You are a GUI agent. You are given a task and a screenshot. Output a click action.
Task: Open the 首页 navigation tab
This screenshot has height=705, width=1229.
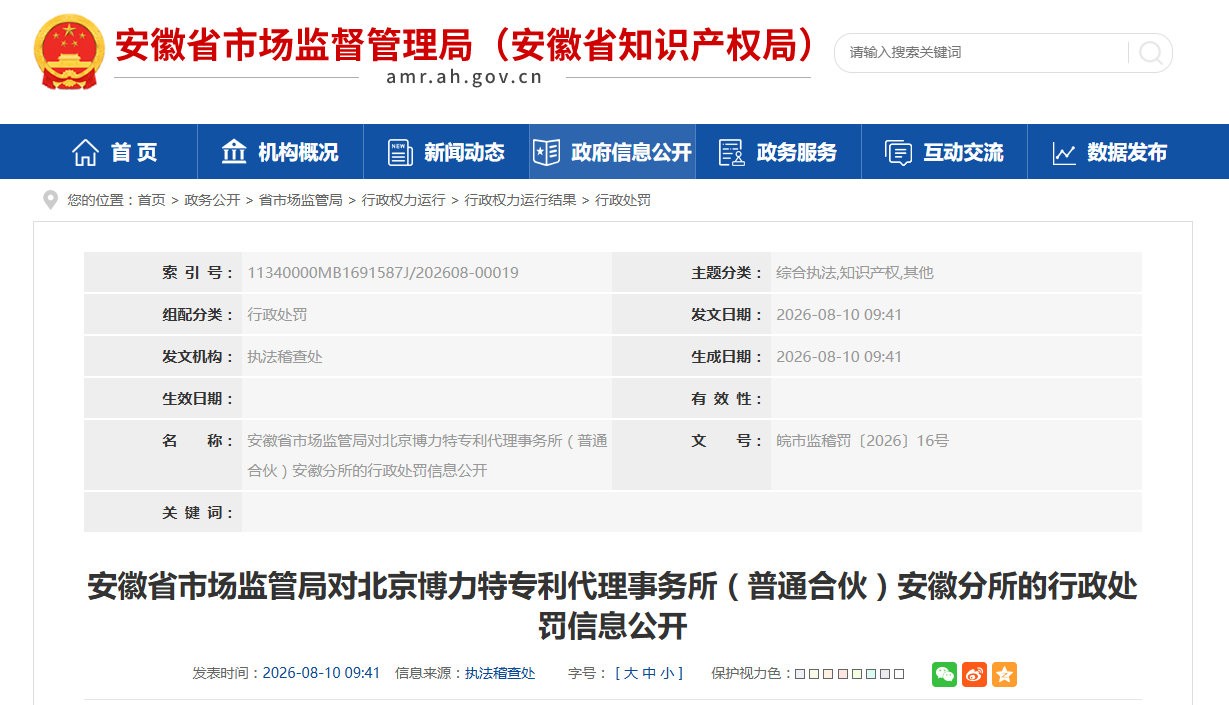(115, 152)
